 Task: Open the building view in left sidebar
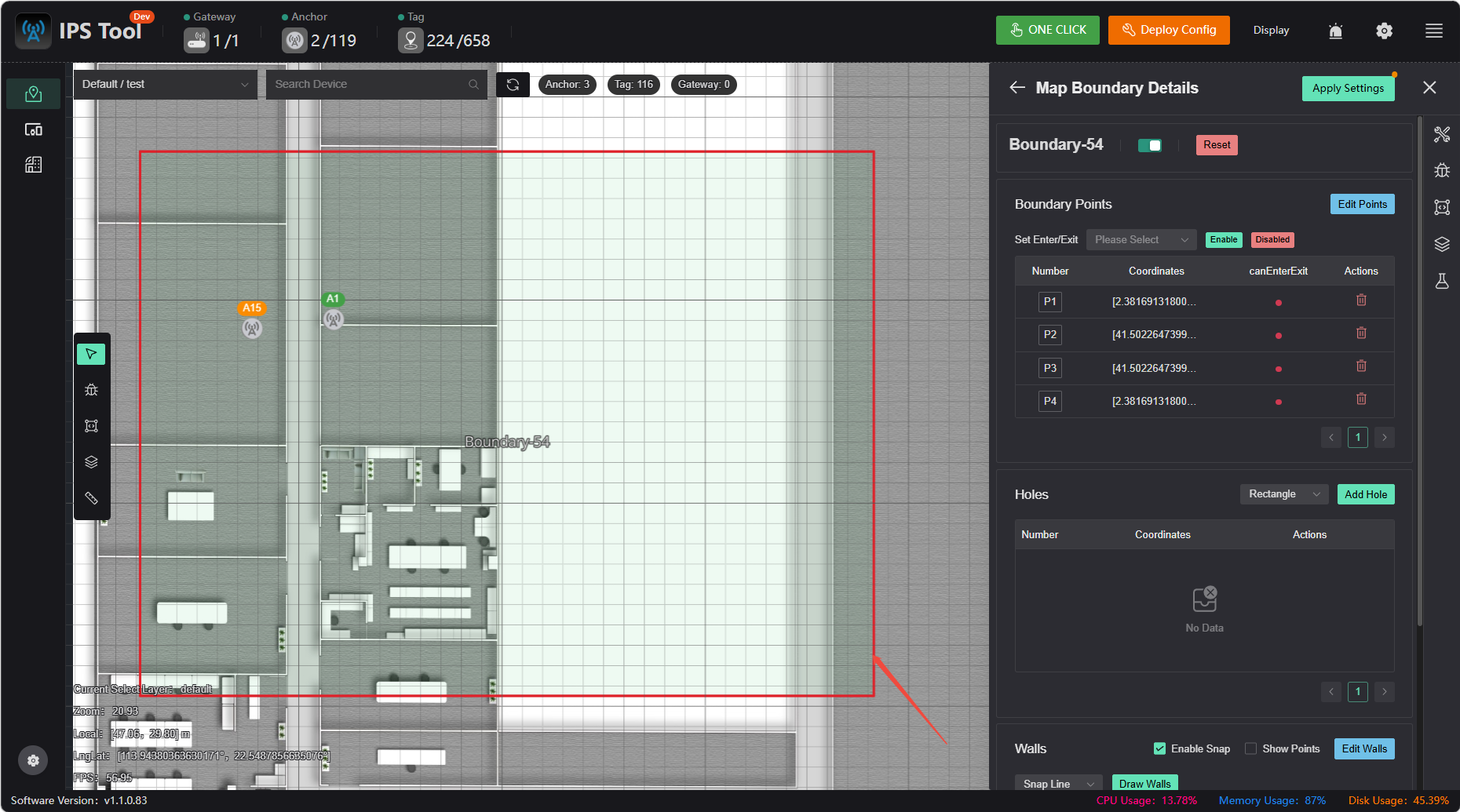[33, 165]
